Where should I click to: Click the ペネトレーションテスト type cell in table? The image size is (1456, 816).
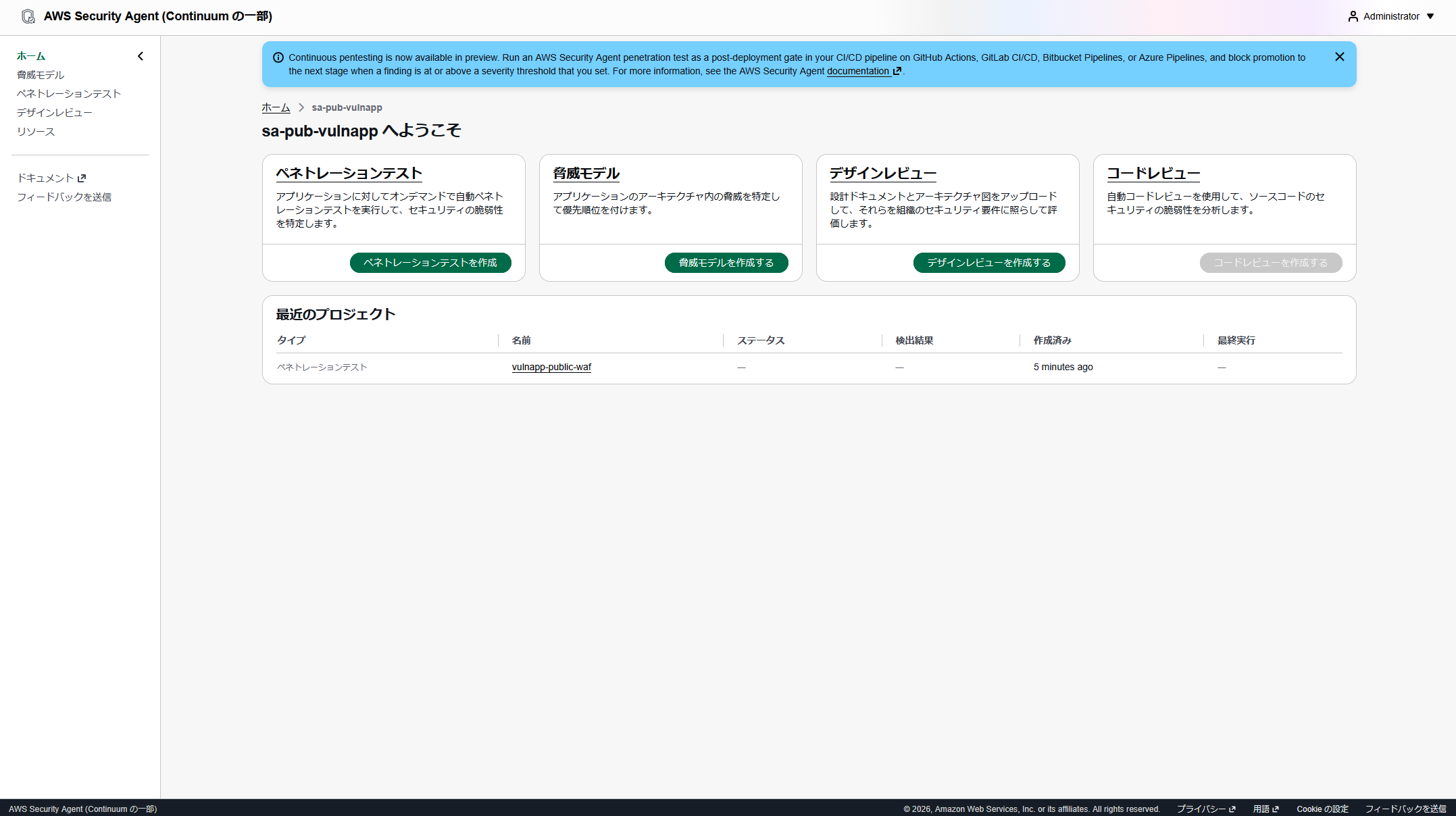pyautogui.click(x=322, y=367)
